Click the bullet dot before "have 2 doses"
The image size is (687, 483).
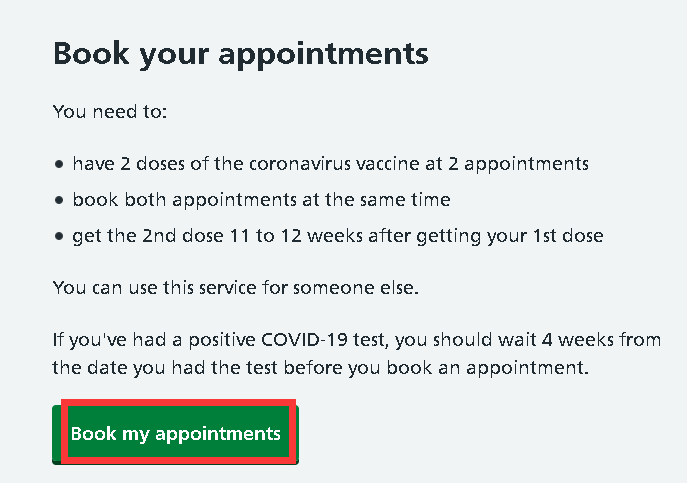[59, 163]
